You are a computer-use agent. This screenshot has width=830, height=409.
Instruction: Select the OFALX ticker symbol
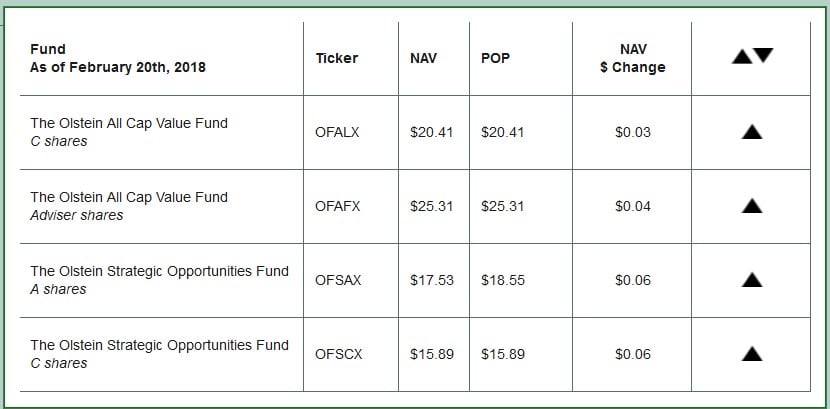click(x=338, y=132)
